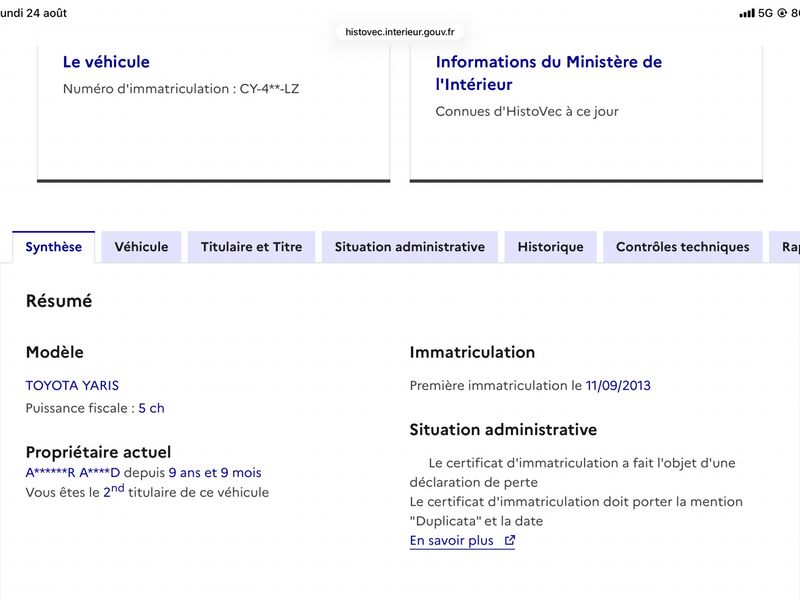The width and height of the screenshot is (800, 600).
Task: Tap the cellular signal bars icon
Action: (x=747, y=13)
